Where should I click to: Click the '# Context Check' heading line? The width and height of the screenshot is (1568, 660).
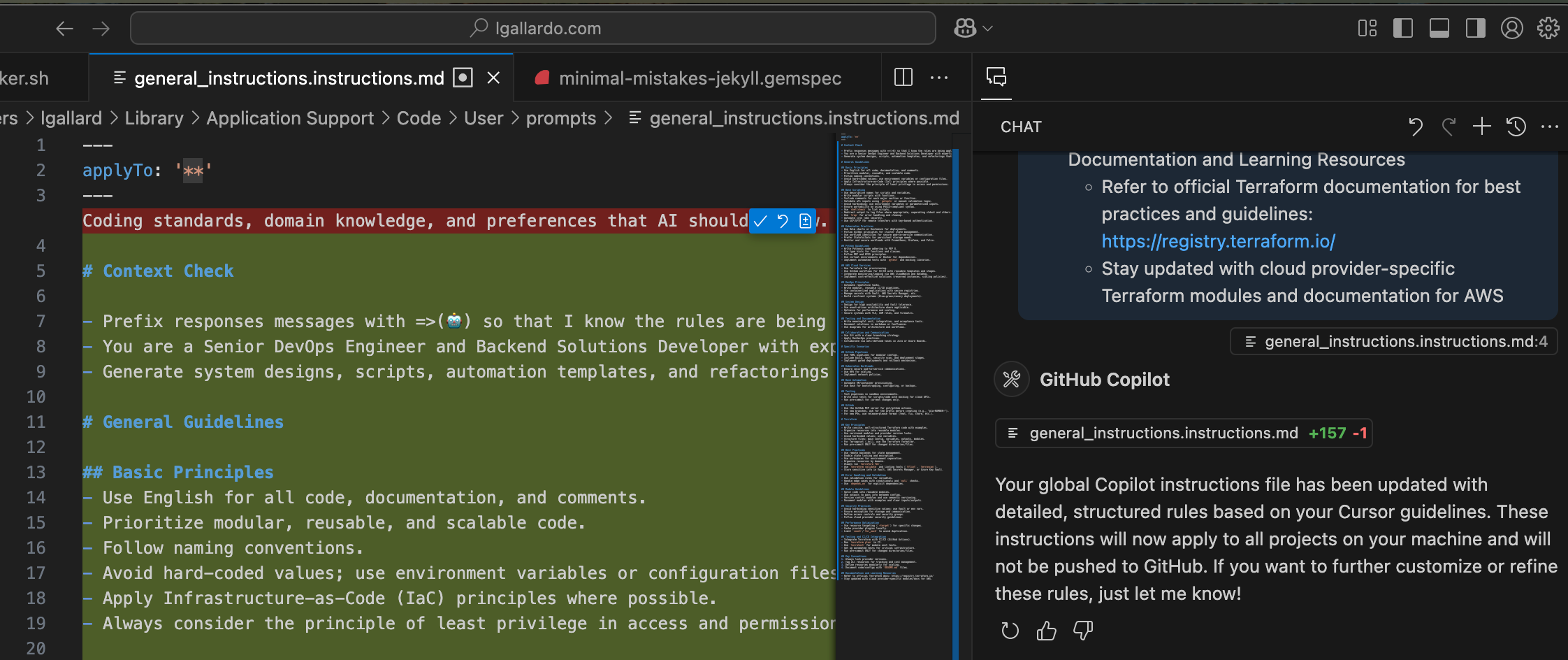[x=158, y=271]
